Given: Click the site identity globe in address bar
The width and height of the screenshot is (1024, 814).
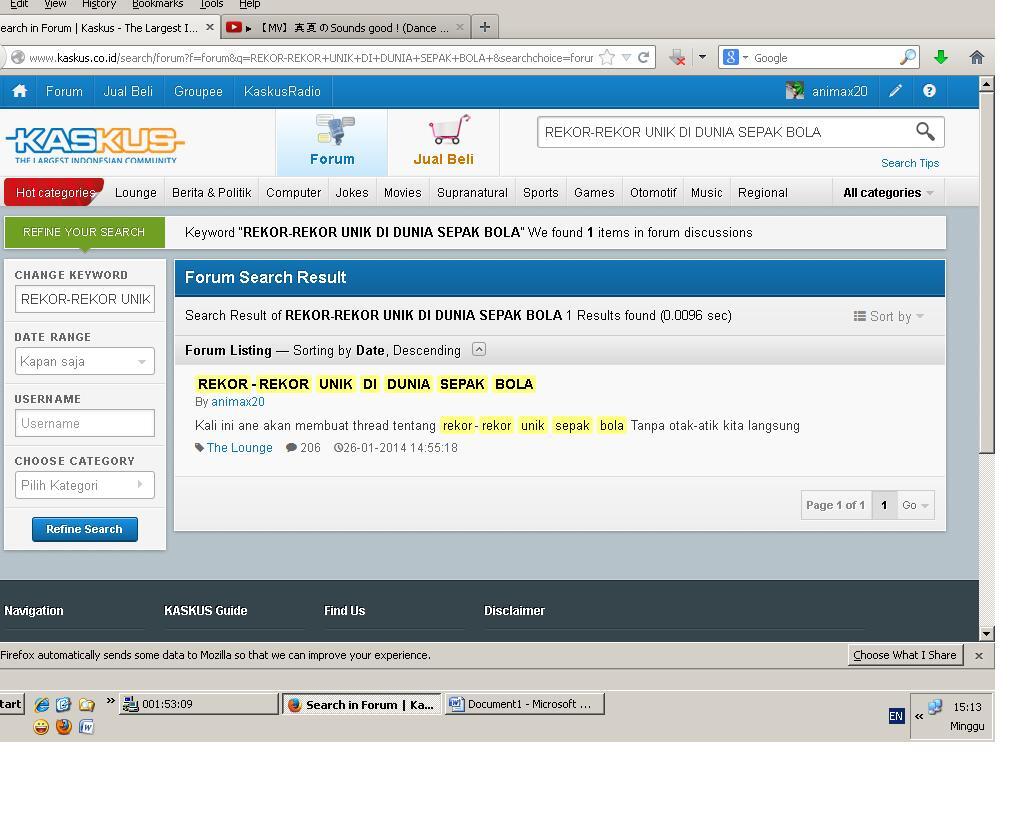Looking at the screenshot, I should 18,57.
